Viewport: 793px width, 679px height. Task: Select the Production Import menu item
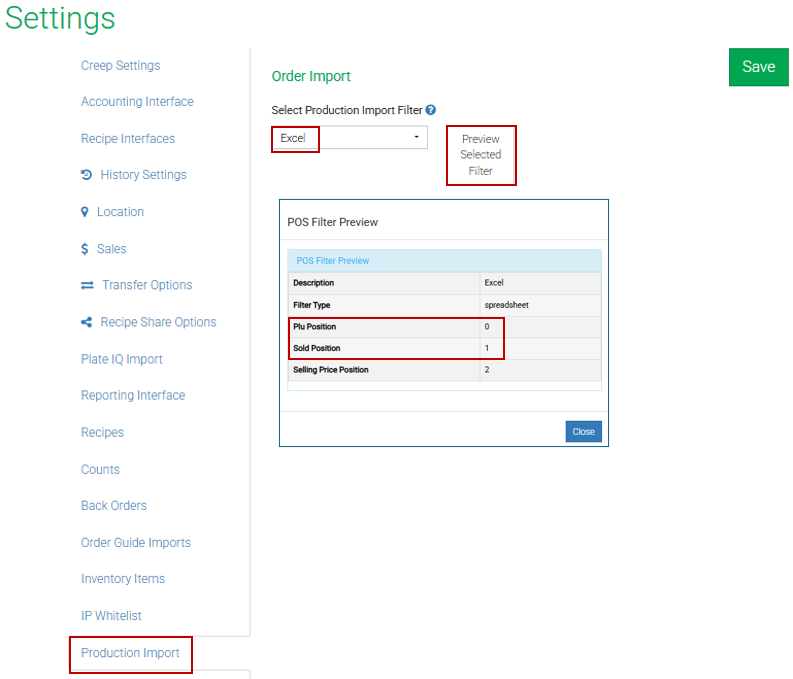click(130, 653)
